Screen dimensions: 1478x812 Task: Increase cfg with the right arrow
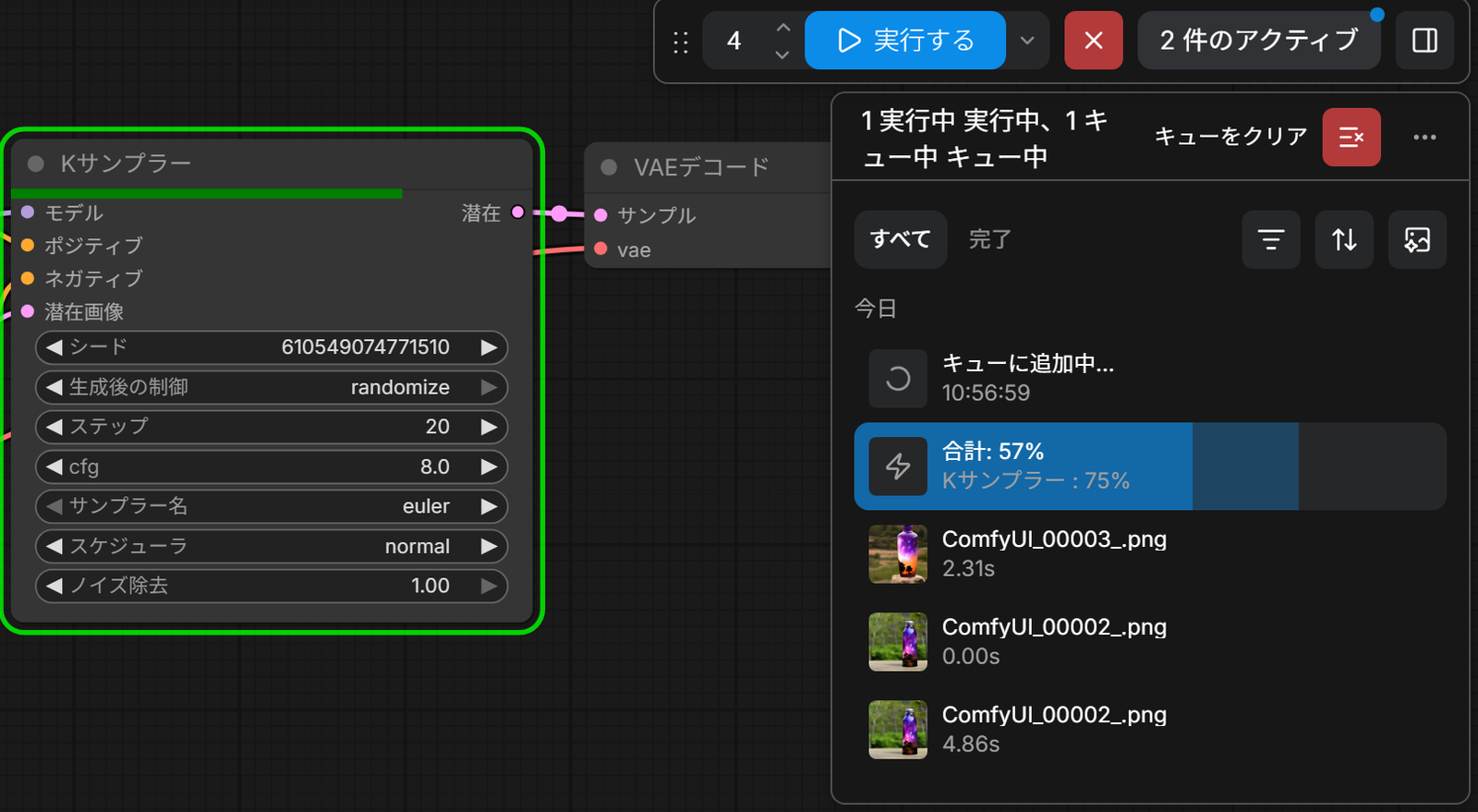(x=489, y=467)
